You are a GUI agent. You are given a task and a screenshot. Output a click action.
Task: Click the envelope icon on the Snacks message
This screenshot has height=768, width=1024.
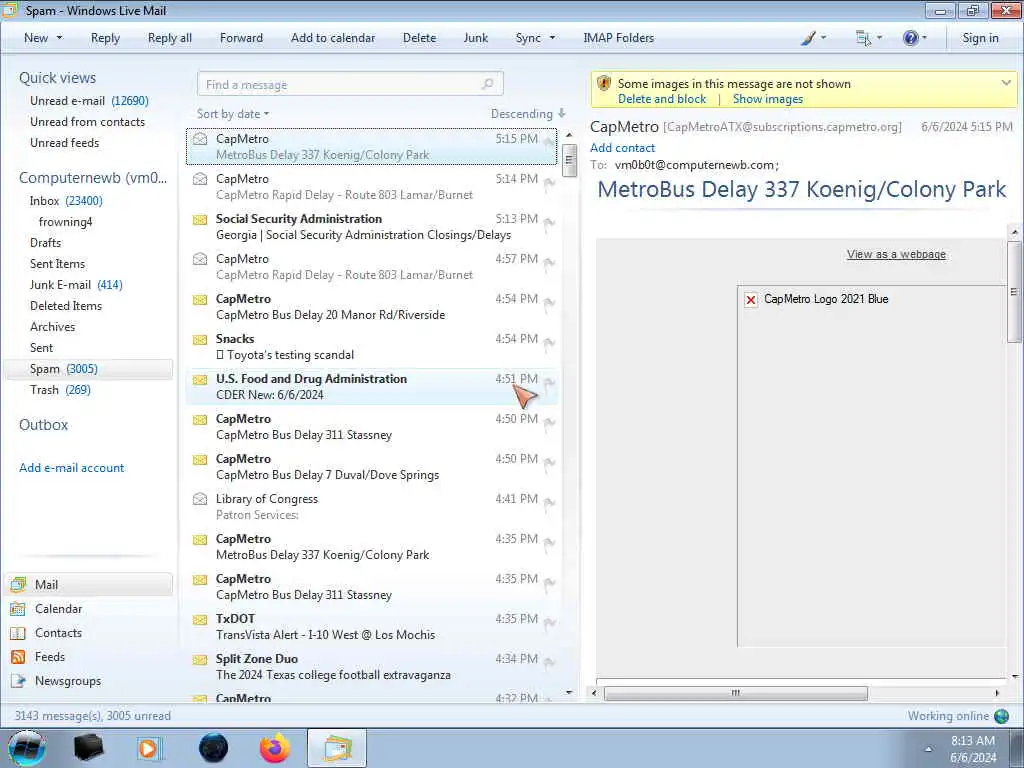[x=200, y=340]
